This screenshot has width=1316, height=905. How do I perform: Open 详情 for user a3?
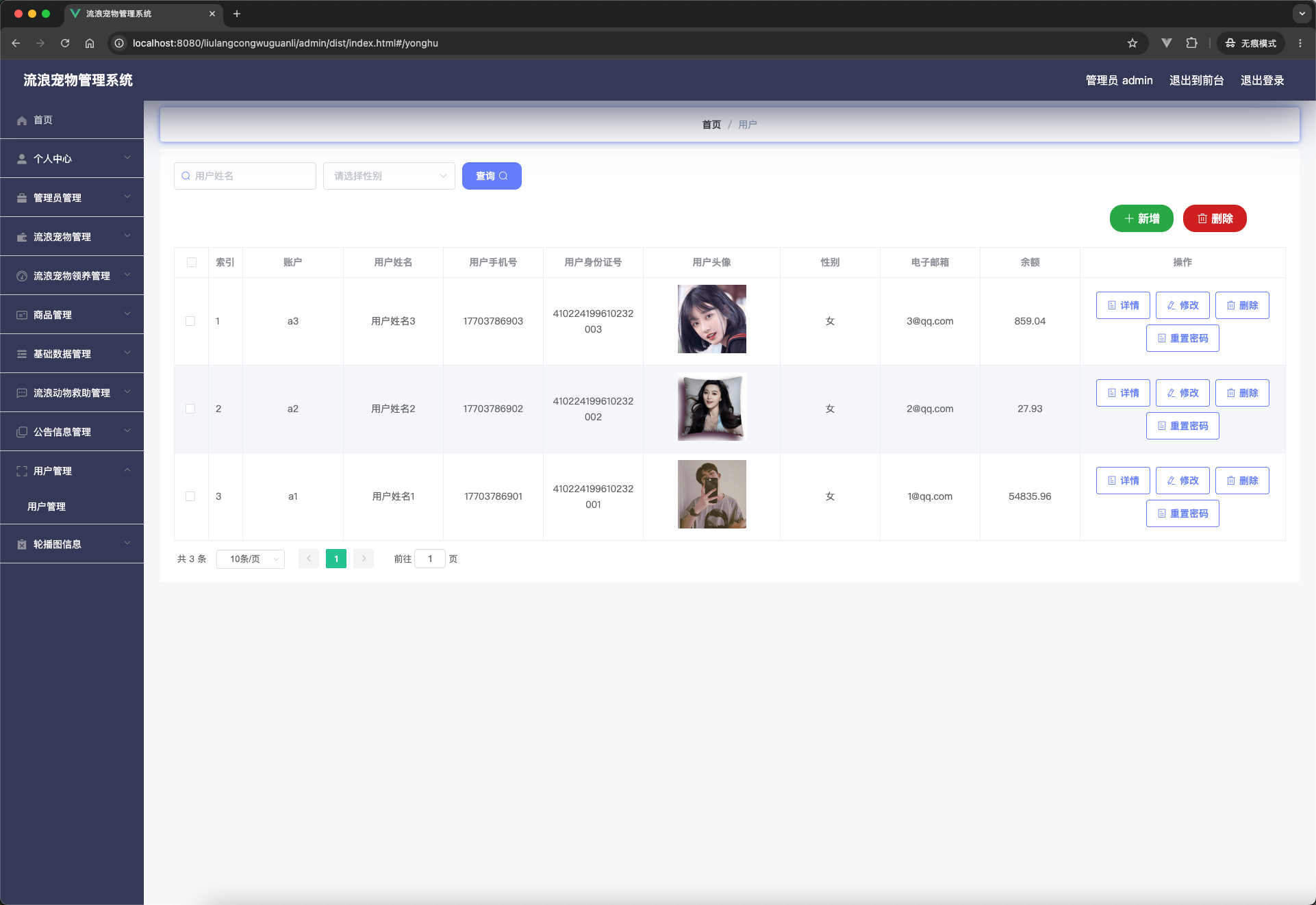(1123, 305)
